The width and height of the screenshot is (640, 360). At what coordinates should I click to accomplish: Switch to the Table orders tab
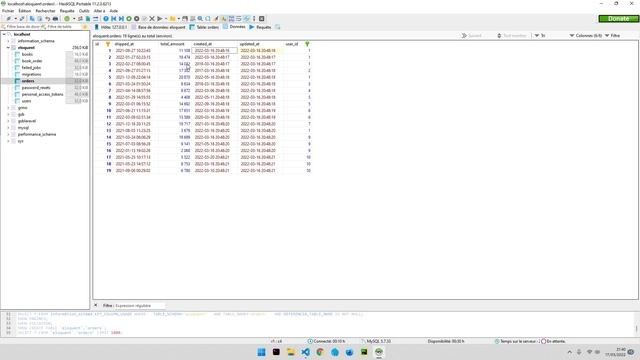click(x=204, y=27)
